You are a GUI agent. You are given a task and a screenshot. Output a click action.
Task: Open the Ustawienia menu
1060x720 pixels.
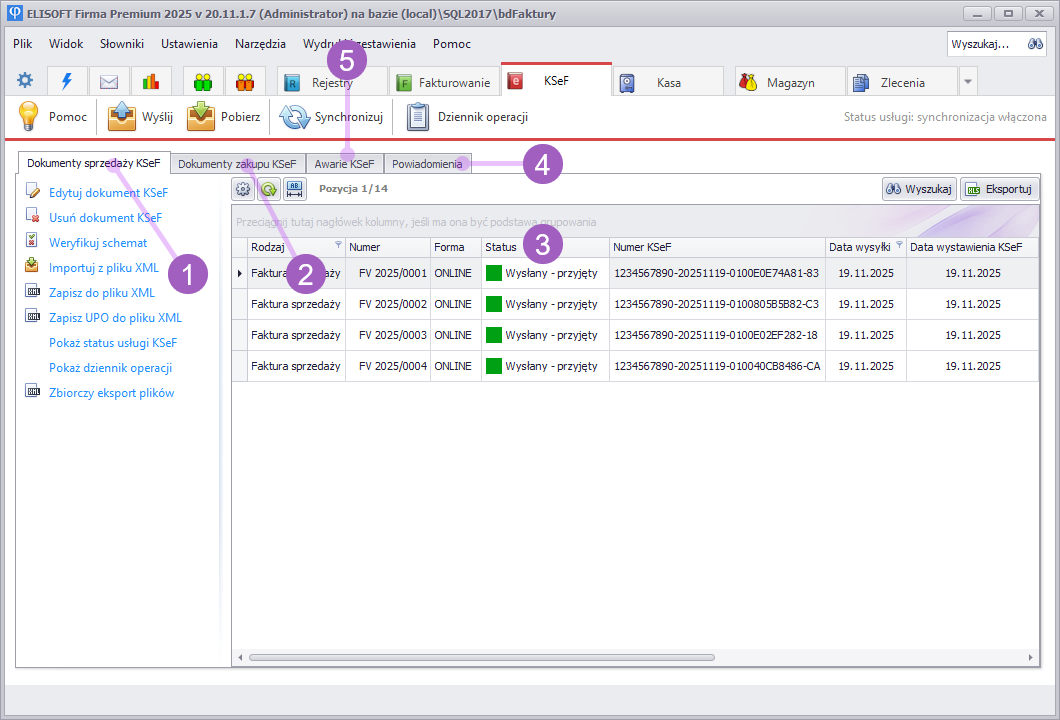(x=189, y=44)
